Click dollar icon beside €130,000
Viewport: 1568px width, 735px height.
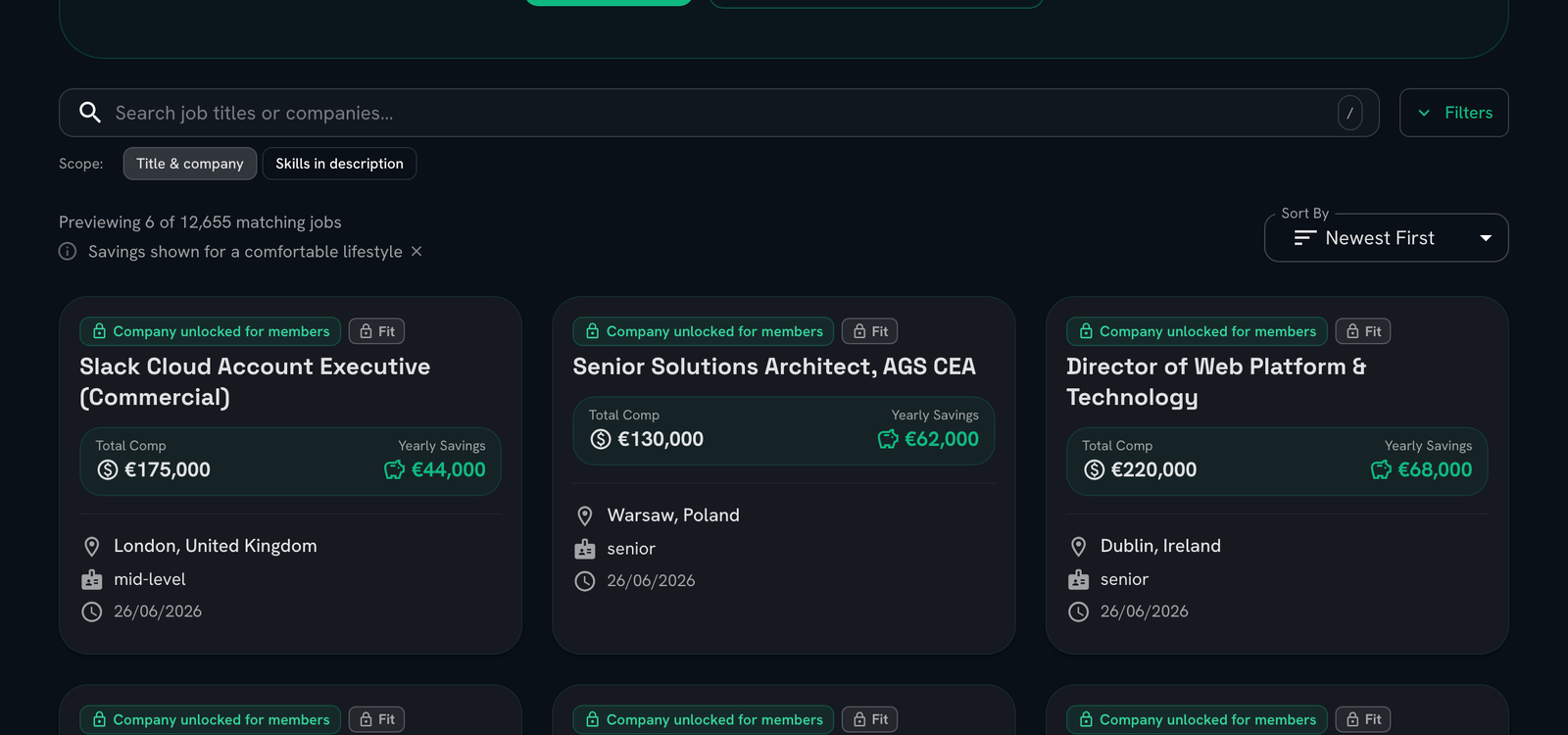tap(601, 440)
